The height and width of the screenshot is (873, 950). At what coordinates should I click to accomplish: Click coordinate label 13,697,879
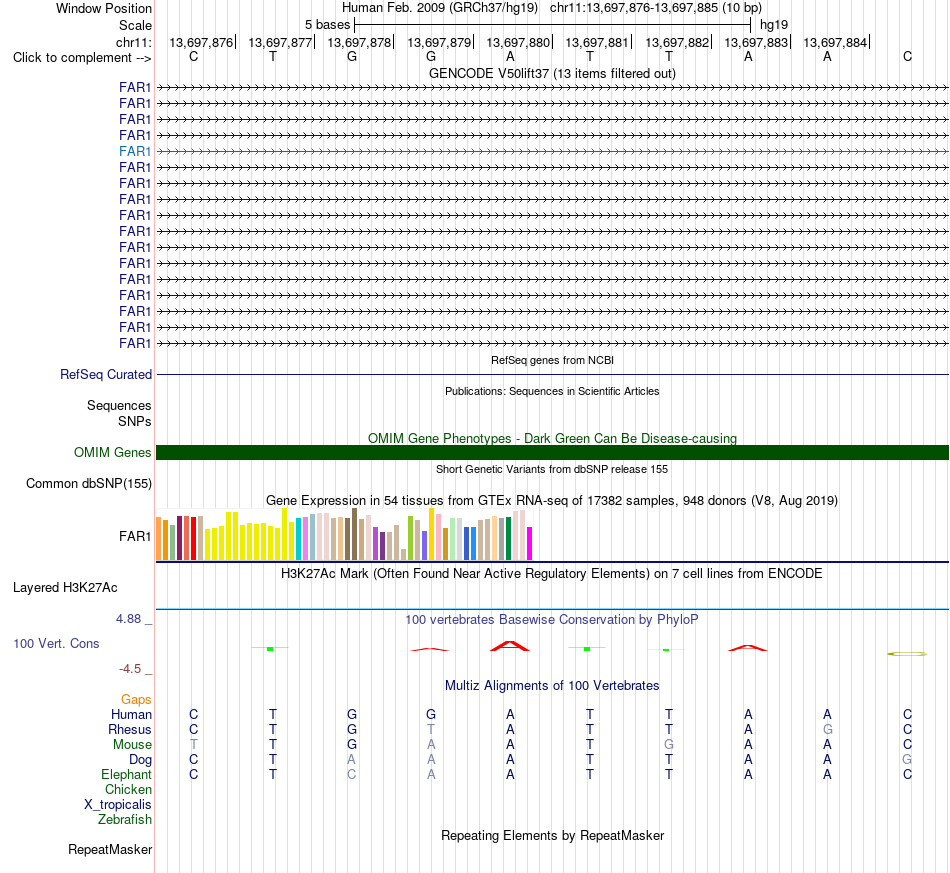[x=439, y=42]
